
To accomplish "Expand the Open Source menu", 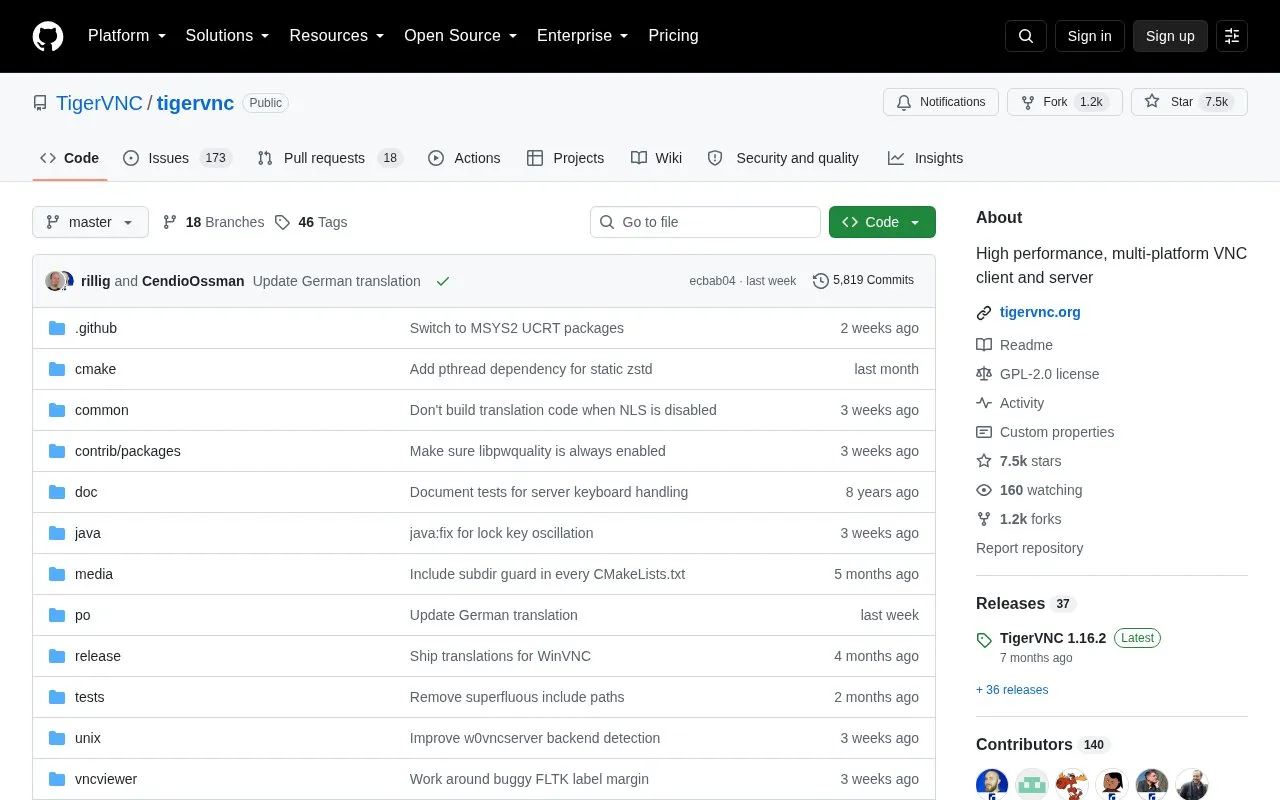I will 461,36.
